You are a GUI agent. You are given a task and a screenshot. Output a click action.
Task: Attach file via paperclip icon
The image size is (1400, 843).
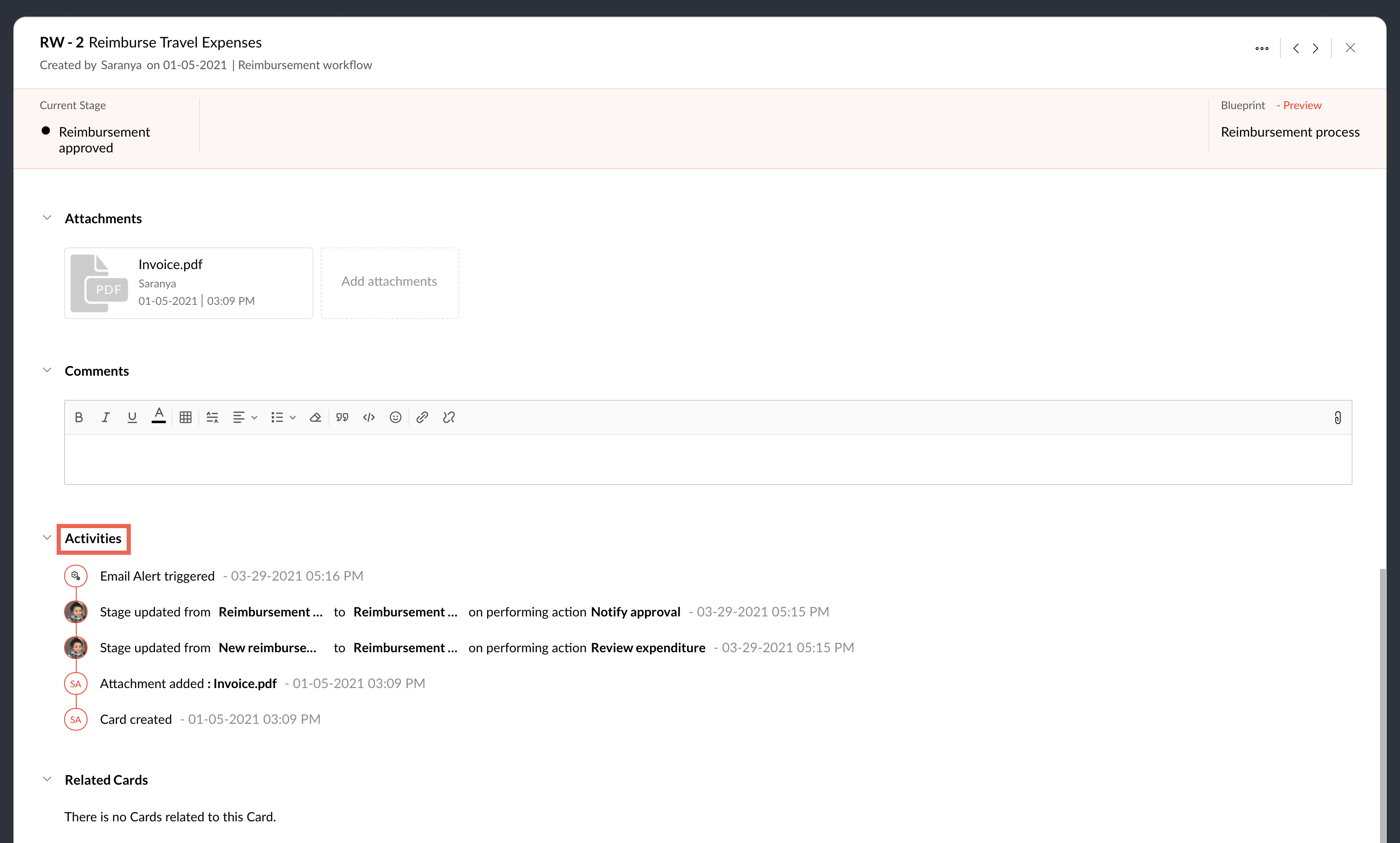(1337, 417)
